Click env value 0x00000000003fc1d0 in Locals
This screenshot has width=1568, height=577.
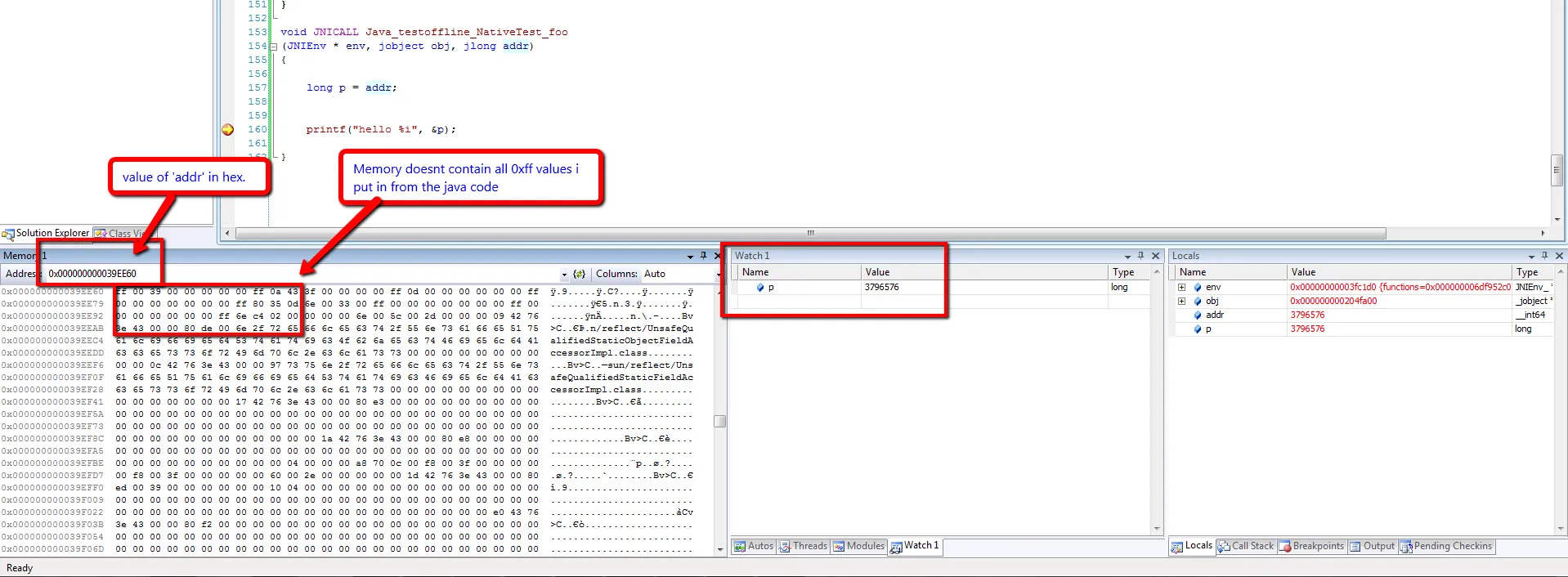[1400, 288]
